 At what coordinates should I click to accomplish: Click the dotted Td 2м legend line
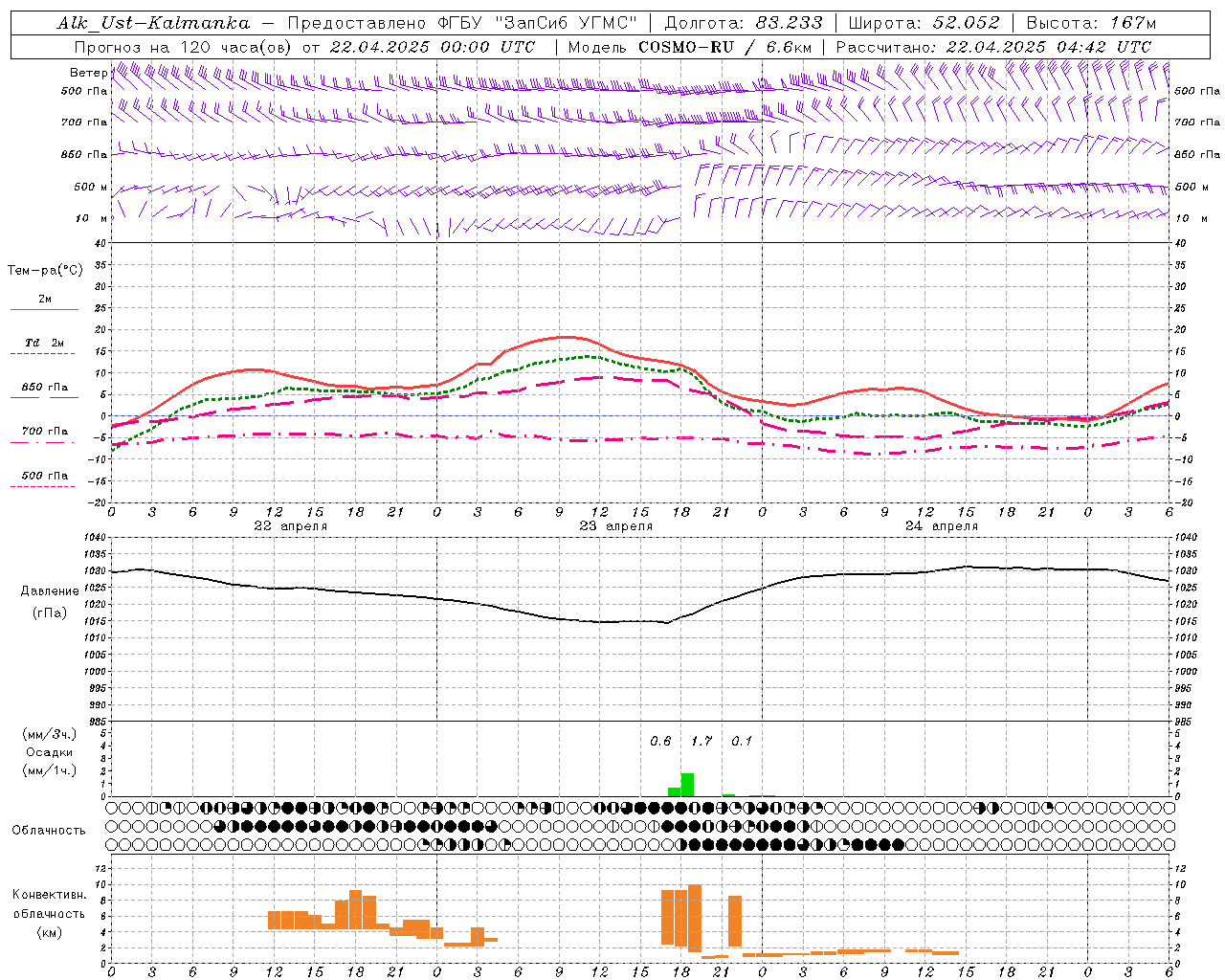43,354
